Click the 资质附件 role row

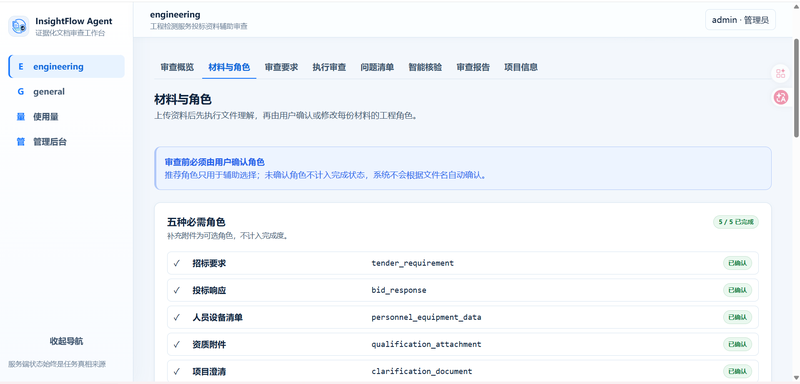pyautogui.click(x=463, y=344)
